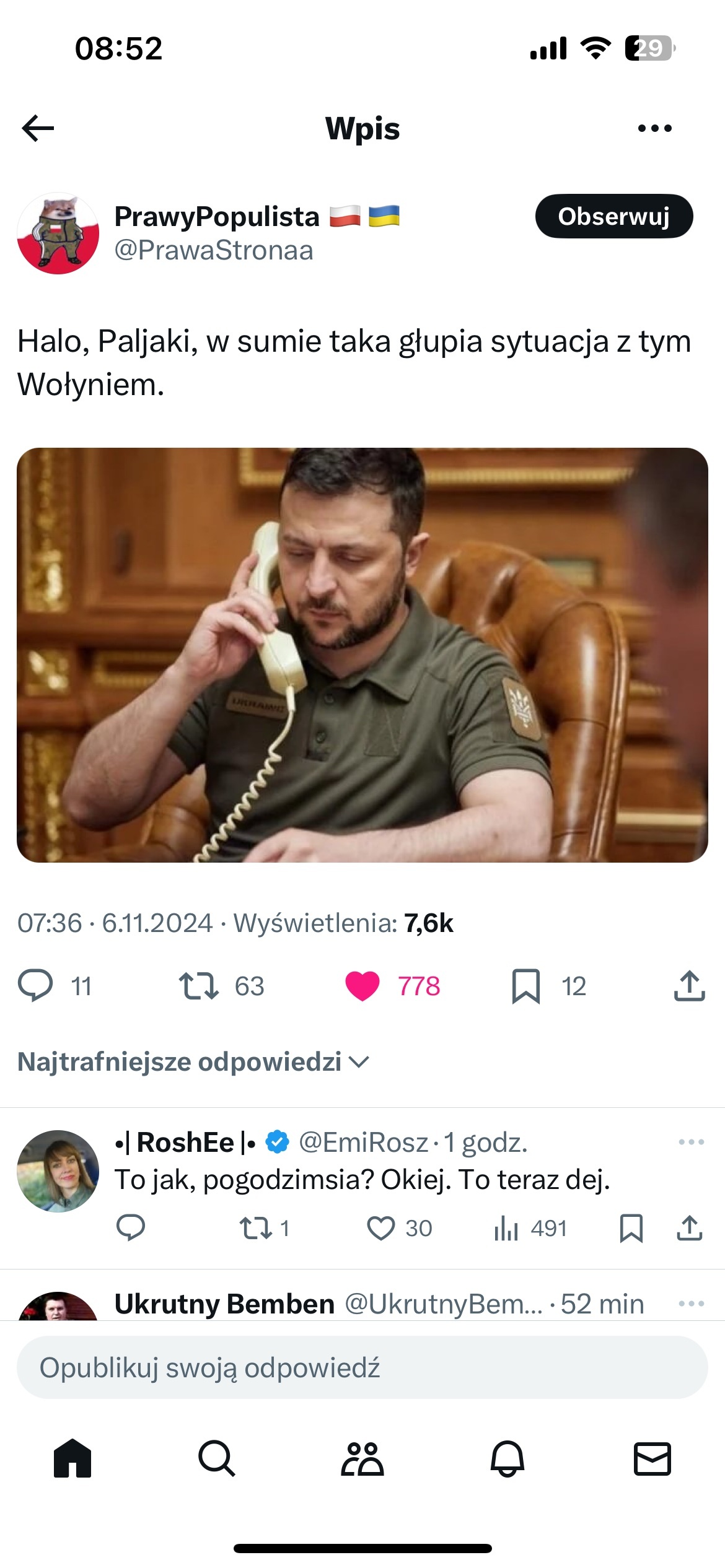Screen dimensions: 725x1568
Task: Open the attached photo of the man on phone
Action: coord(362,655)
